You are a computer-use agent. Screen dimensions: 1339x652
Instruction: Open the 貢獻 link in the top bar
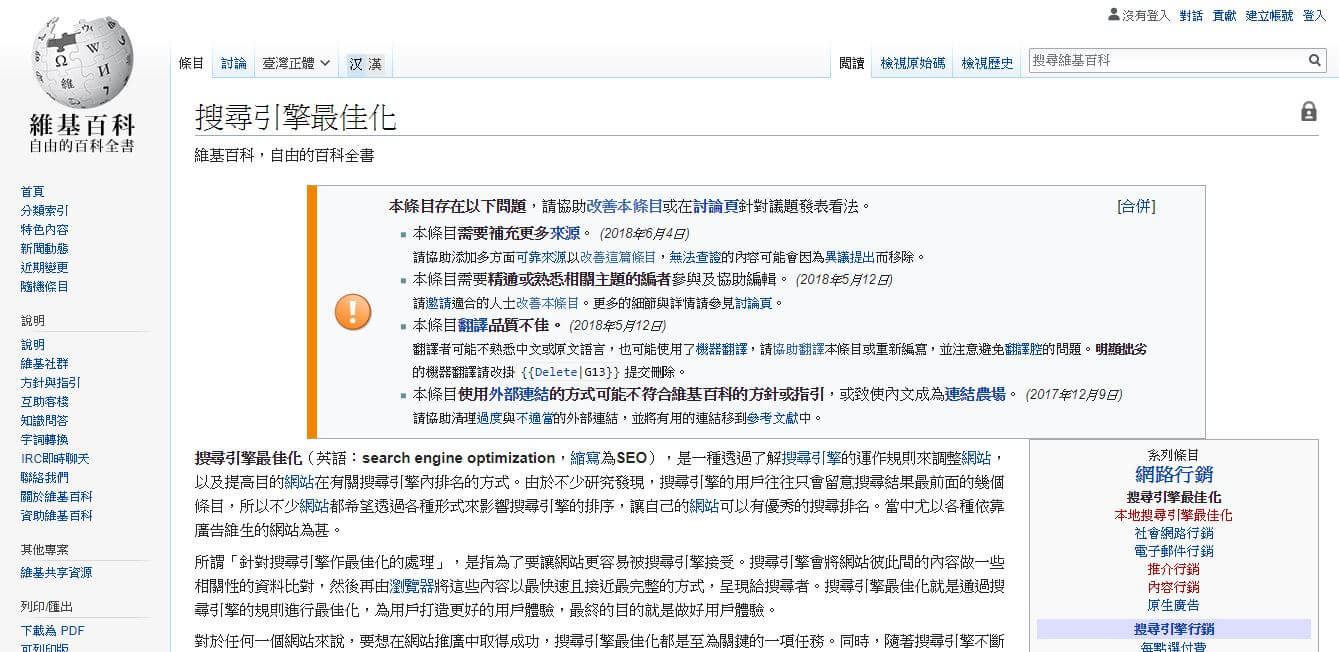1224,15
